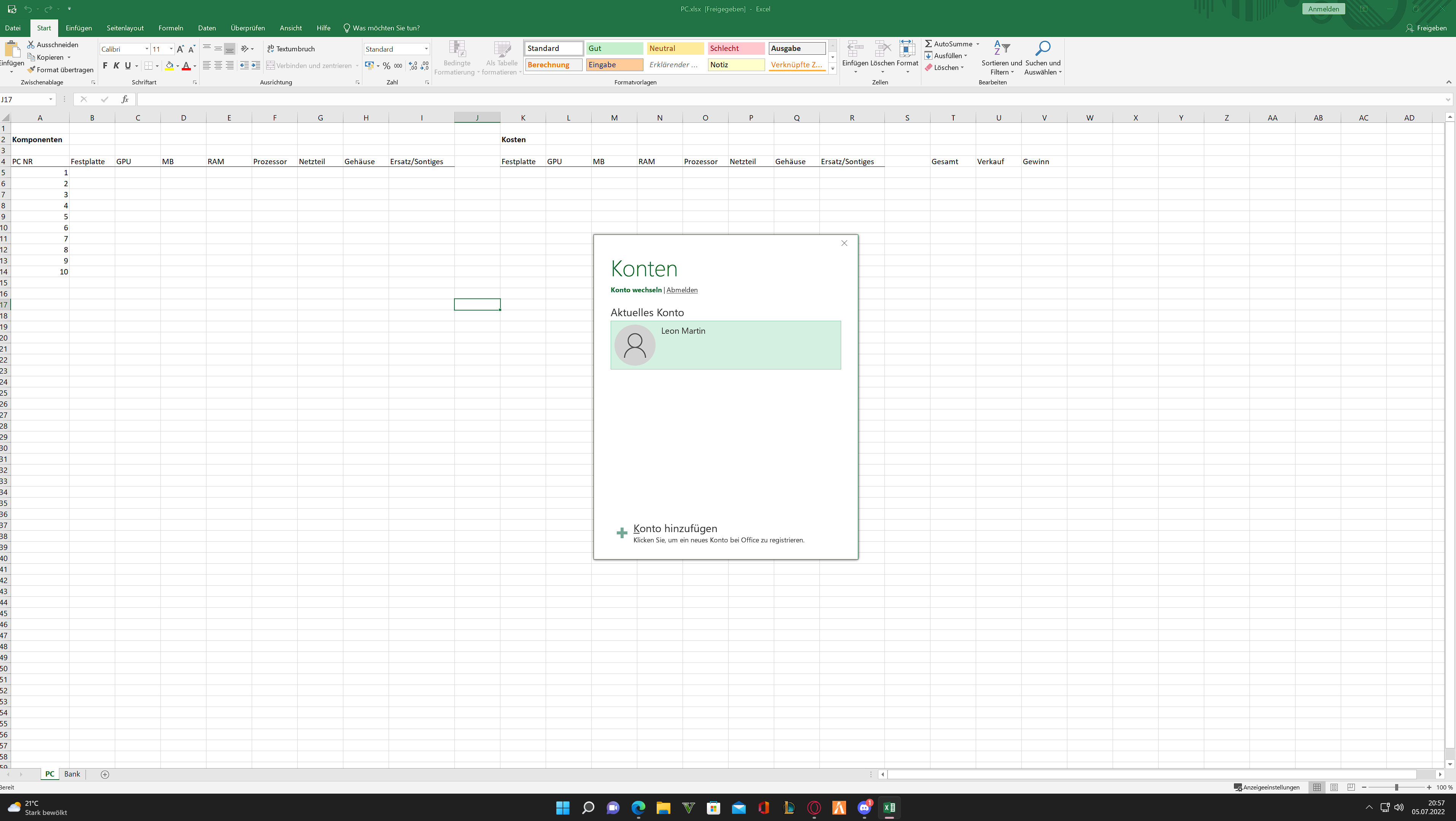Toggle bold F formatting
This screenshot has width=1456, height=821.
click(x=105, y=65)
